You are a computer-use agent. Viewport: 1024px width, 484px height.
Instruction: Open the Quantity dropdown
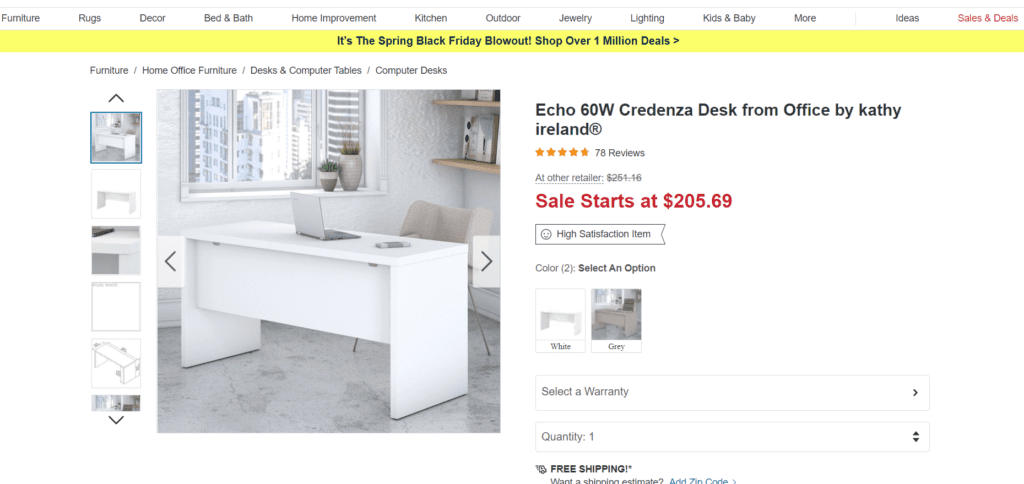coord(732,437)
